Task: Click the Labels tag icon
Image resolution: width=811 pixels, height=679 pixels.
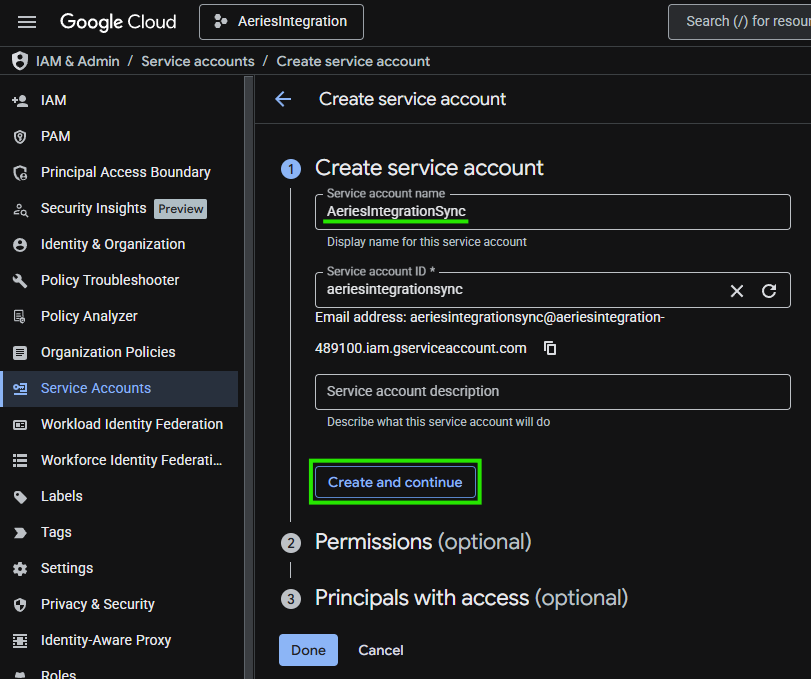Action: tap(20, 497)
